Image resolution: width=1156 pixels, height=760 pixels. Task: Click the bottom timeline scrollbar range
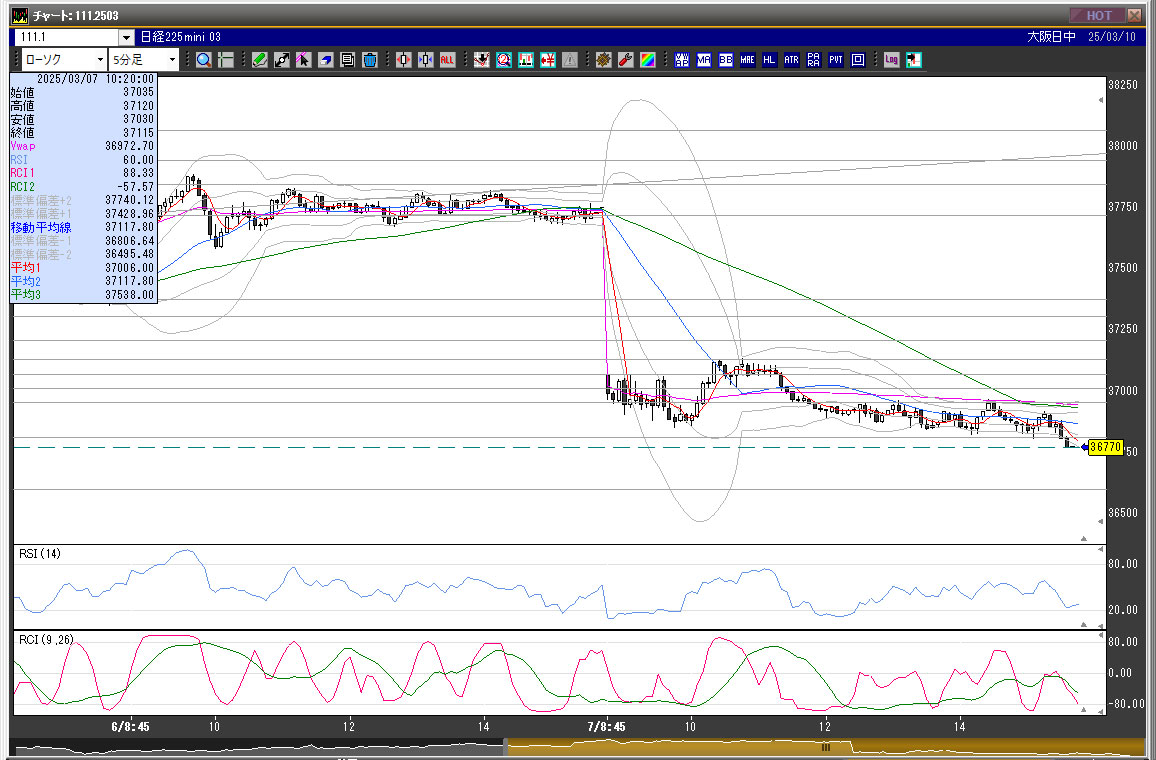pos(826,747)
